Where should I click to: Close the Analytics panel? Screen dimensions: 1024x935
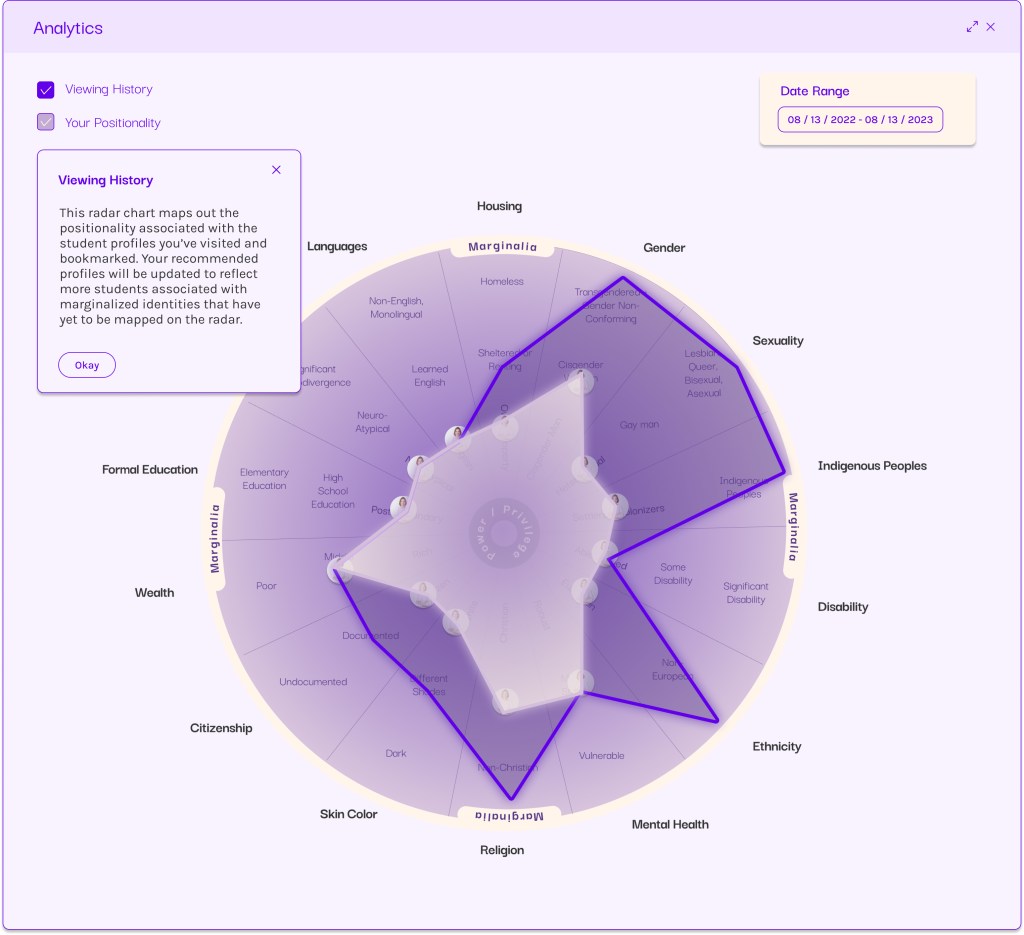pos(991,27)
